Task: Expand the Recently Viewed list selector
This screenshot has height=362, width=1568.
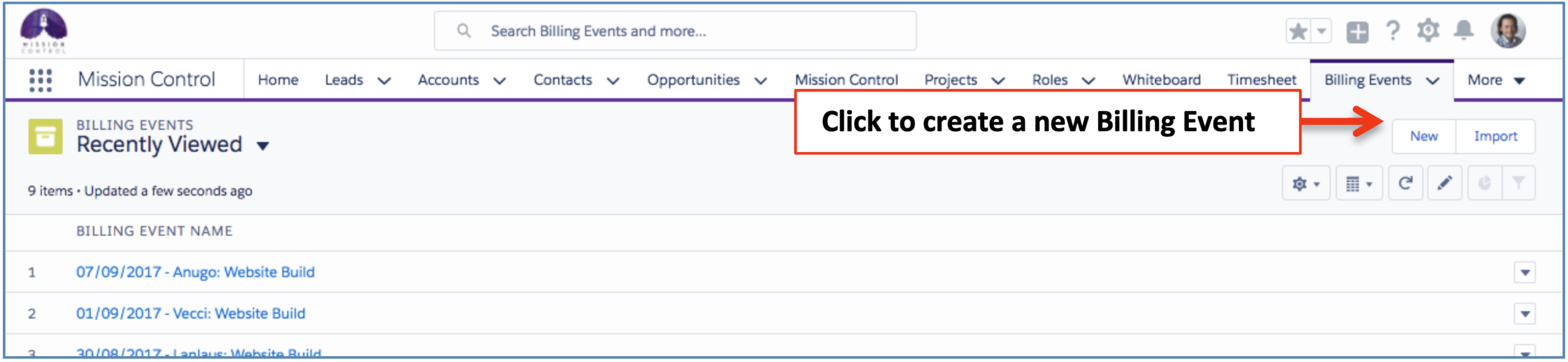Action: [263, 146]
